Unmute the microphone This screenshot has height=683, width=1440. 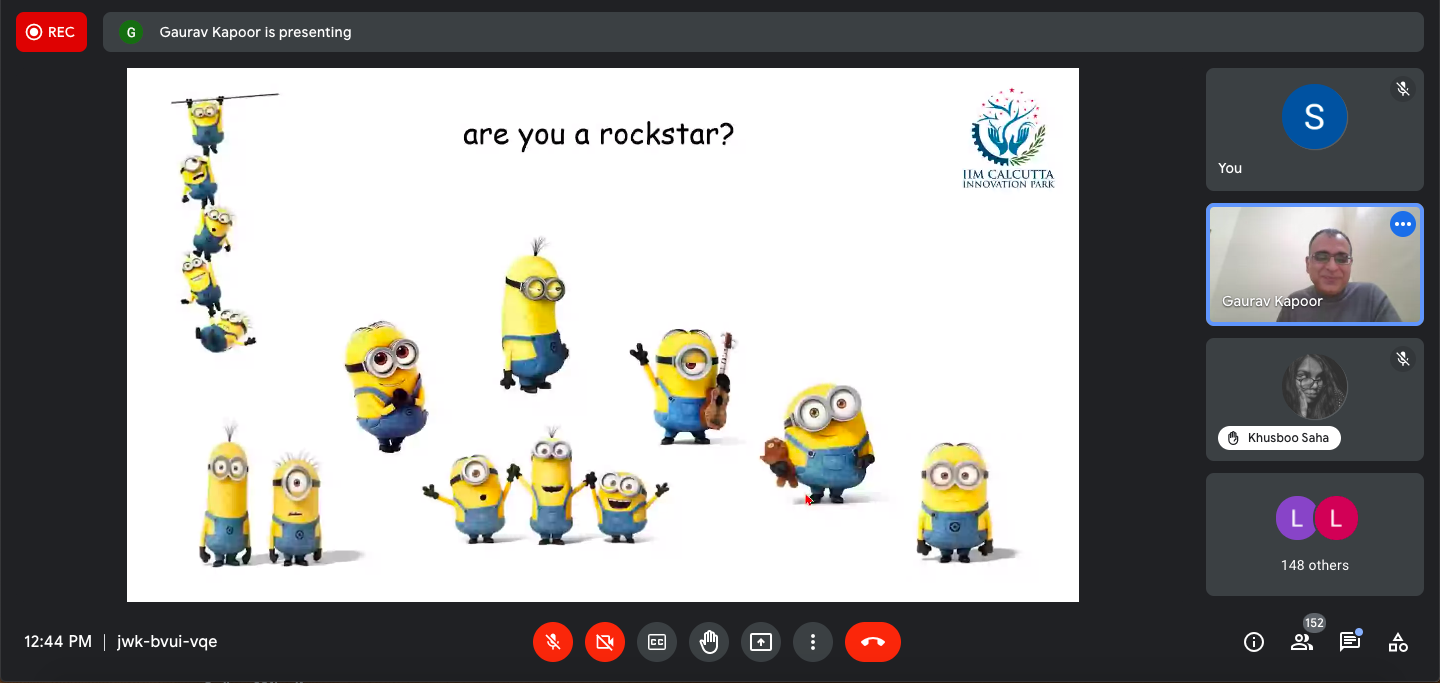click(x=553, y=642)
